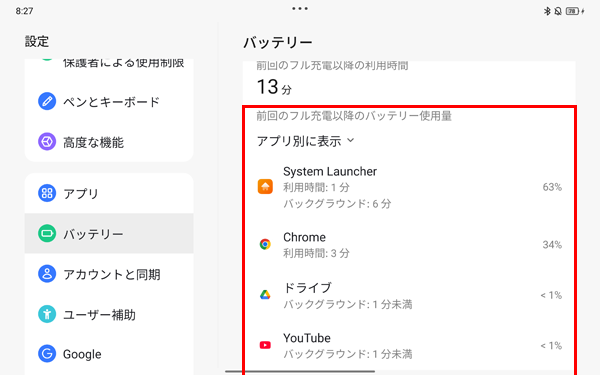Open ユーザー補助 accessibility icon
The height and width of the screenshot is (375, 600).
click(x=47, y=314)
